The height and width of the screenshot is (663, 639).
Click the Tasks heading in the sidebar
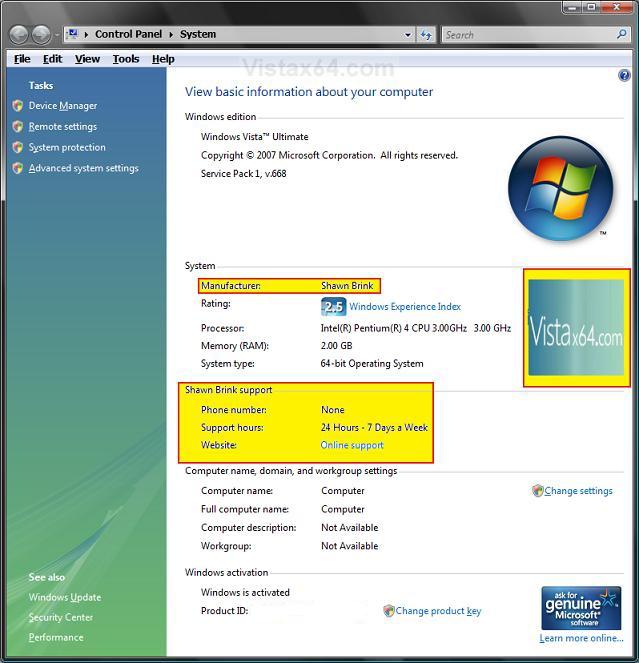click(41, 85)
